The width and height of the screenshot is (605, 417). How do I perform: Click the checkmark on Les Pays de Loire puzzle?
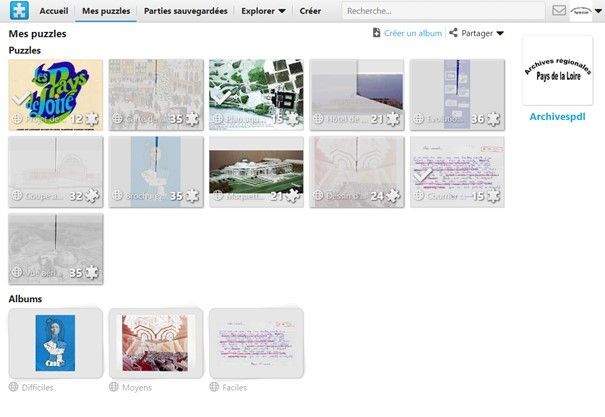20,99
